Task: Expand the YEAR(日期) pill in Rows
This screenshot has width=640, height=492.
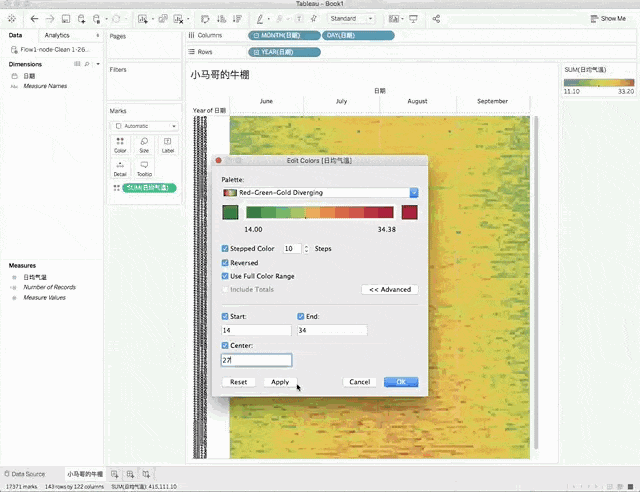Action: 256,52
